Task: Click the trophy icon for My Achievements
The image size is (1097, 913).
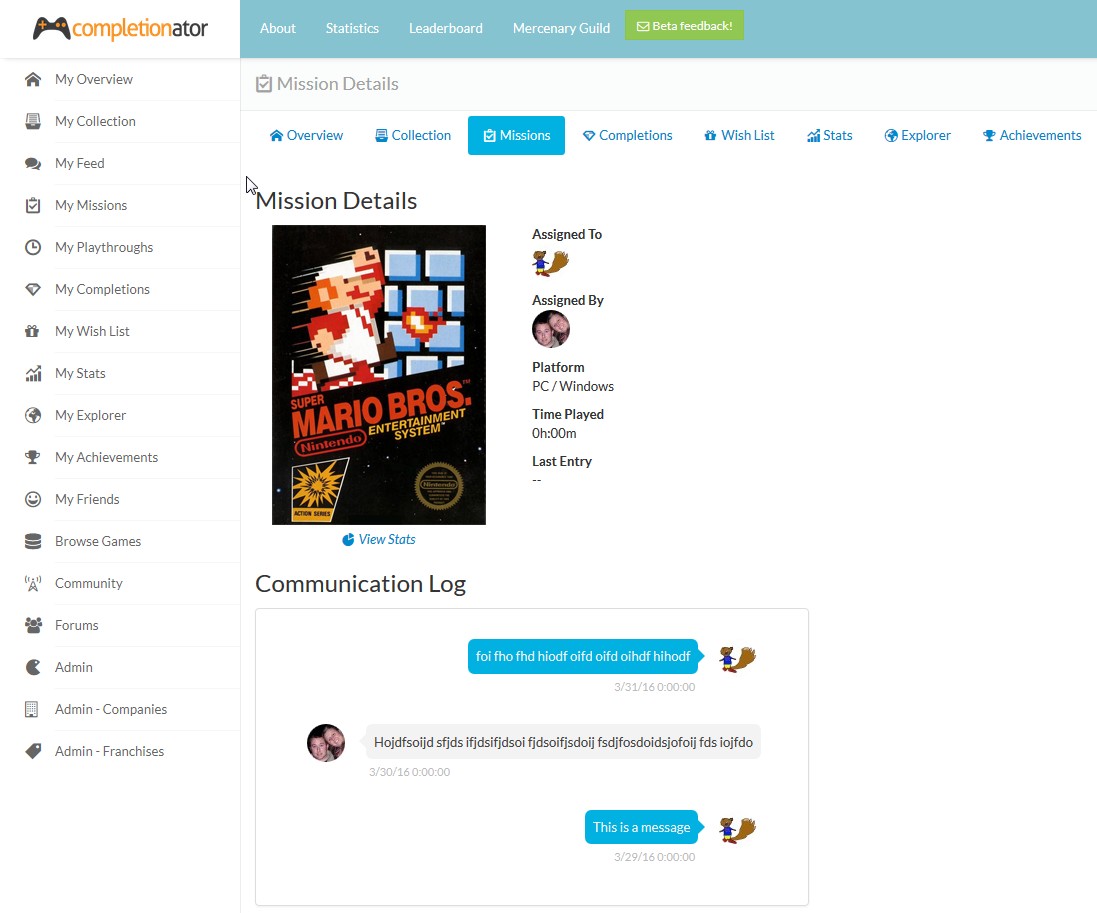Action: click(x=33, y=457)
